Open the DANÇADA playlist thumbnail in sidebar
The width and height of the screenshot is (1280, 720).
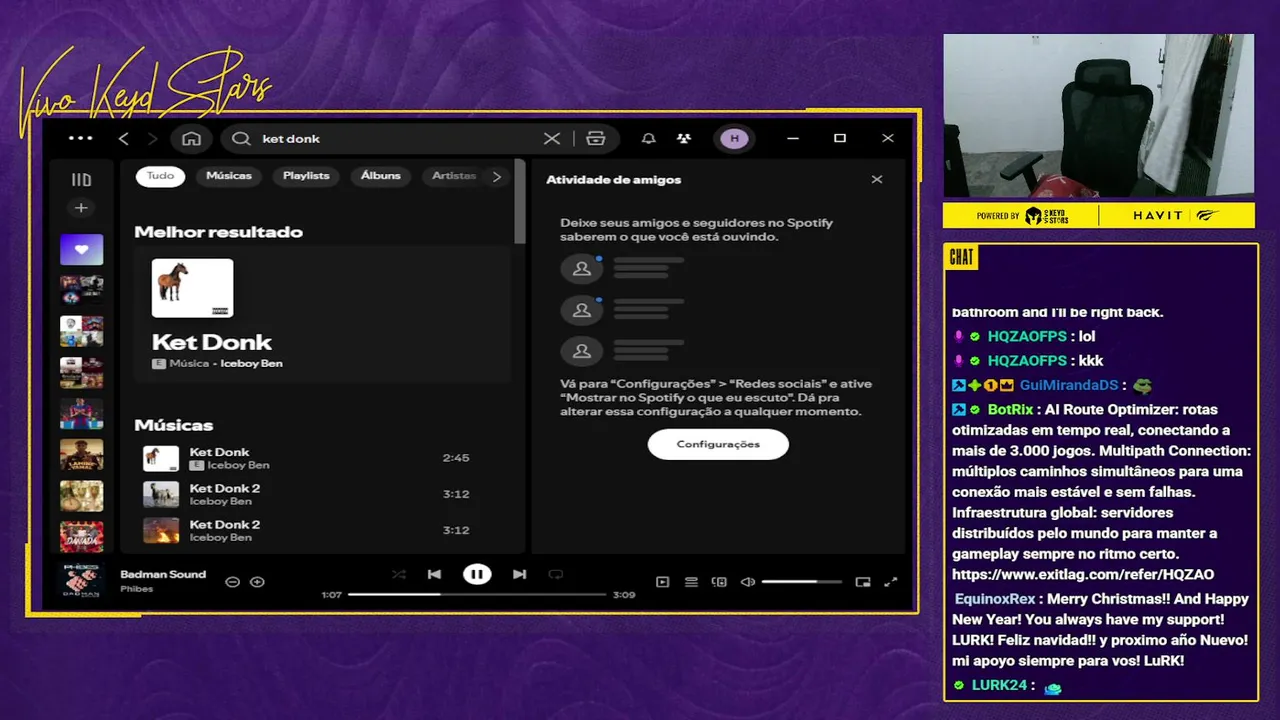(81, 537)
